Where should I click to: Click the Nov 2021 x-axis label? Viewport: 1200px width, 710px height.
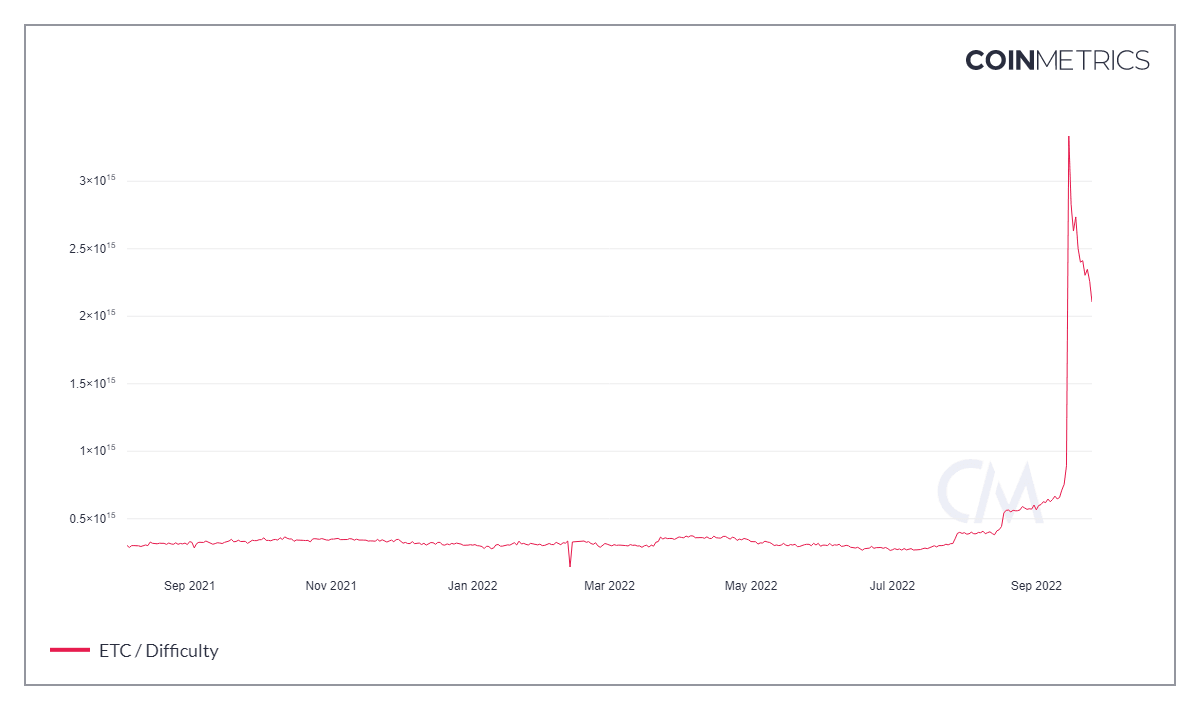click(x=330, y=586)
